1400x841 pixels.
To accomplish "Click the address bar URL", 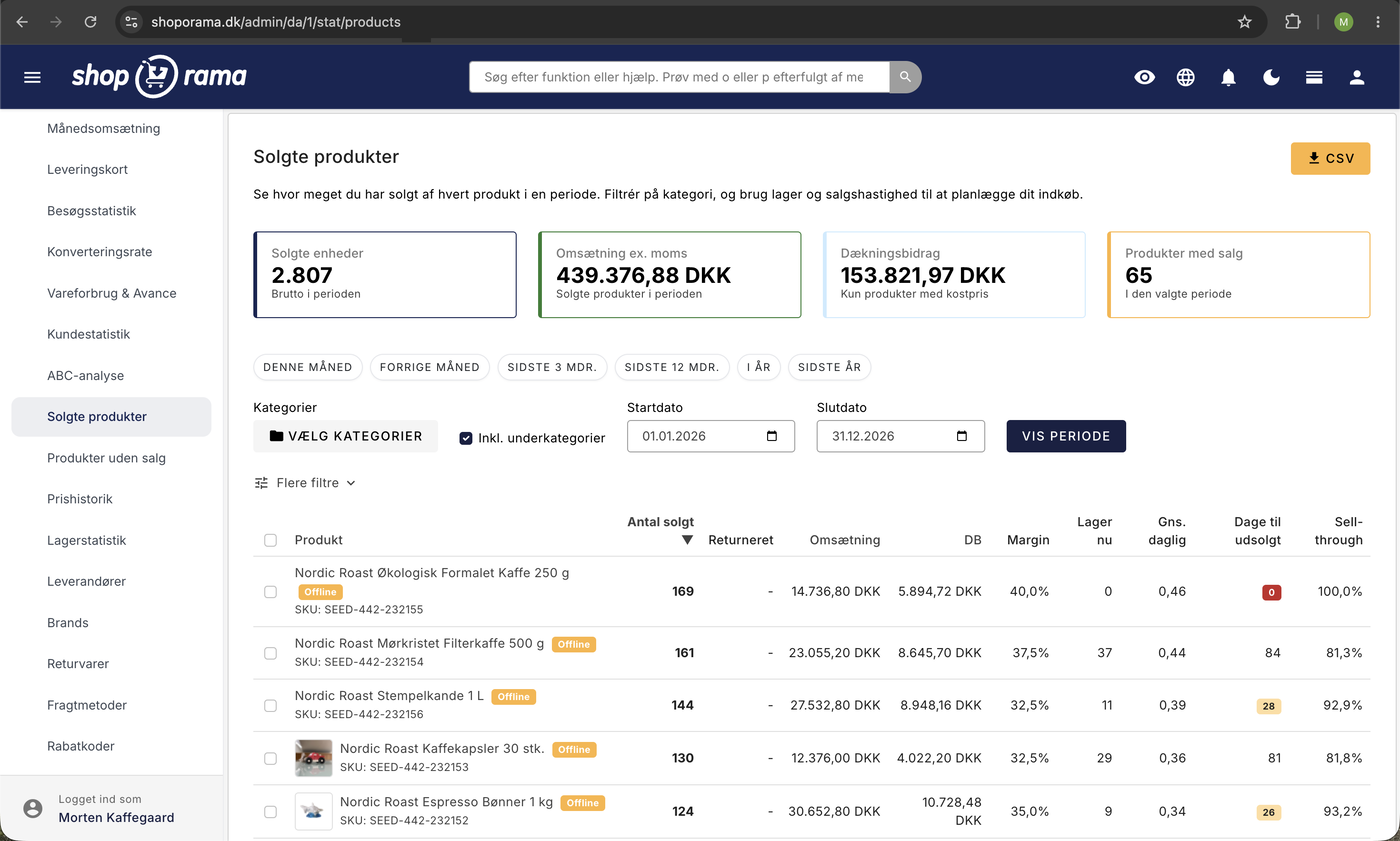I will (x=276, y=21).
